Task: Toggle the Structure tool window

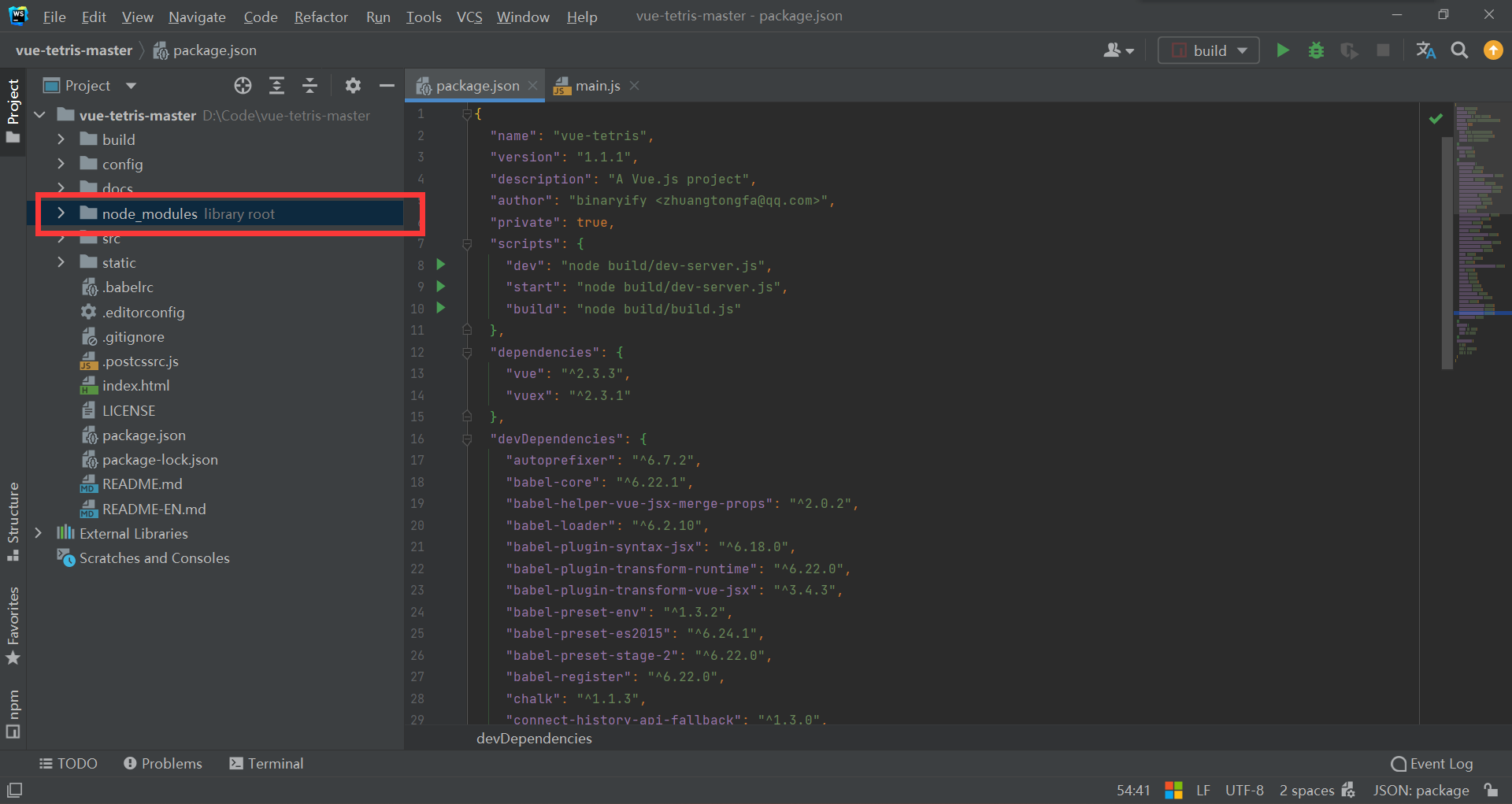Action: [x=13, y=521]
